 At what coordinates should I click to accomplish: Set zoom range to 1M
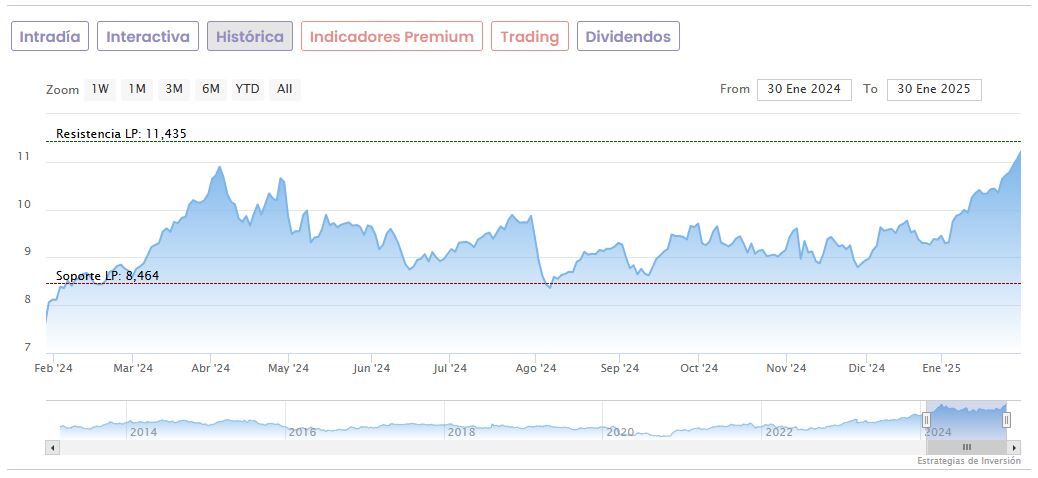tap(137, 89)
